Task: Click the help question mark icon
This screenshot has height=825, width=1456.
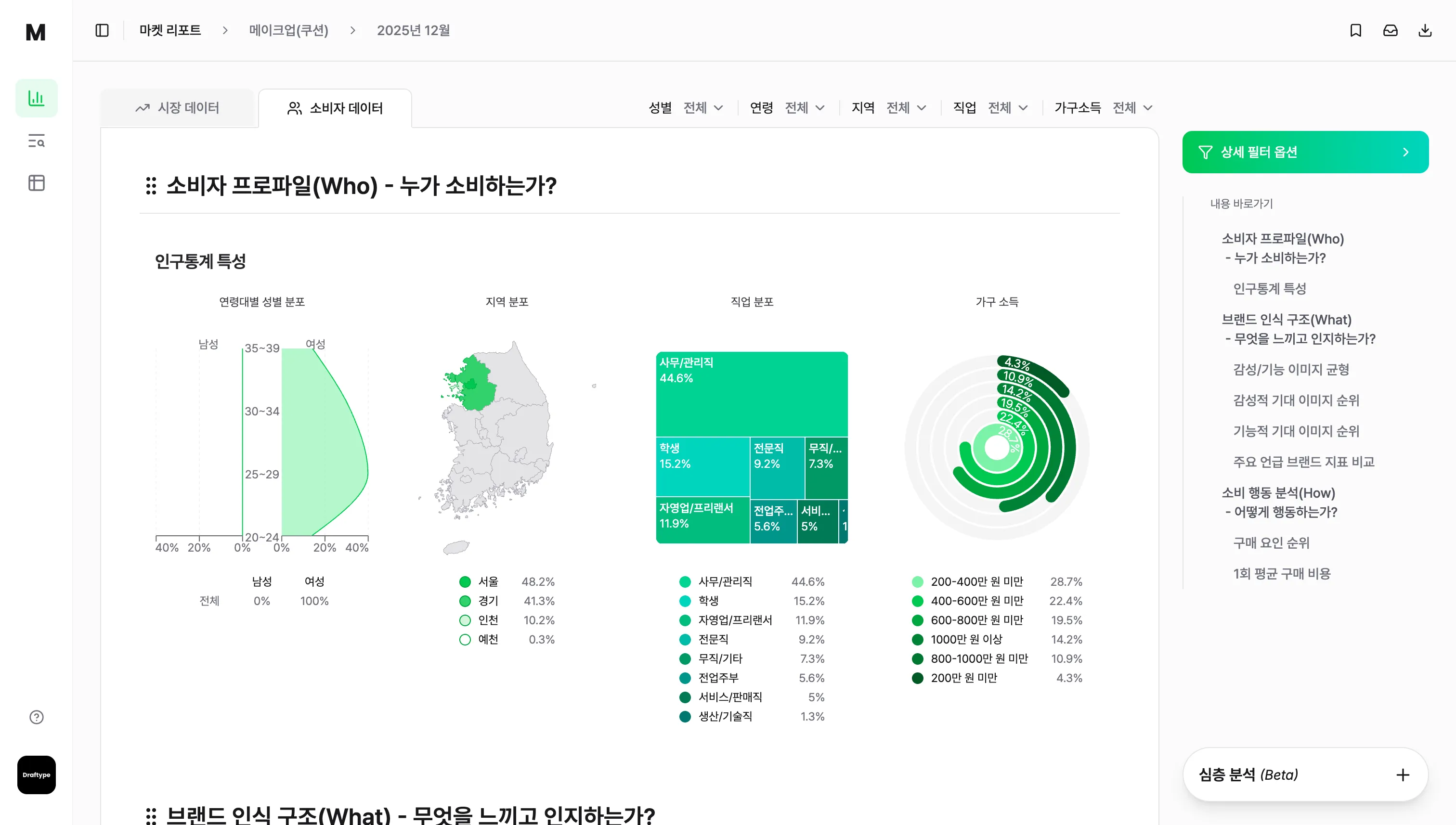Action: [x=36, y=717]
